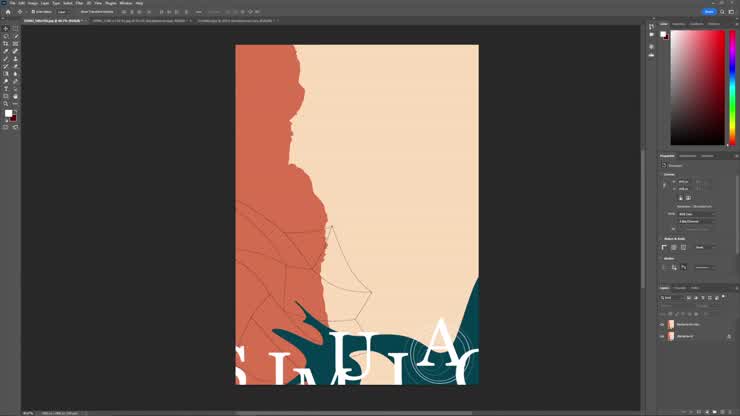Screen dimensions: 740x416
Task: Select the Clone Stamp tool
Action: coord(16,59)
